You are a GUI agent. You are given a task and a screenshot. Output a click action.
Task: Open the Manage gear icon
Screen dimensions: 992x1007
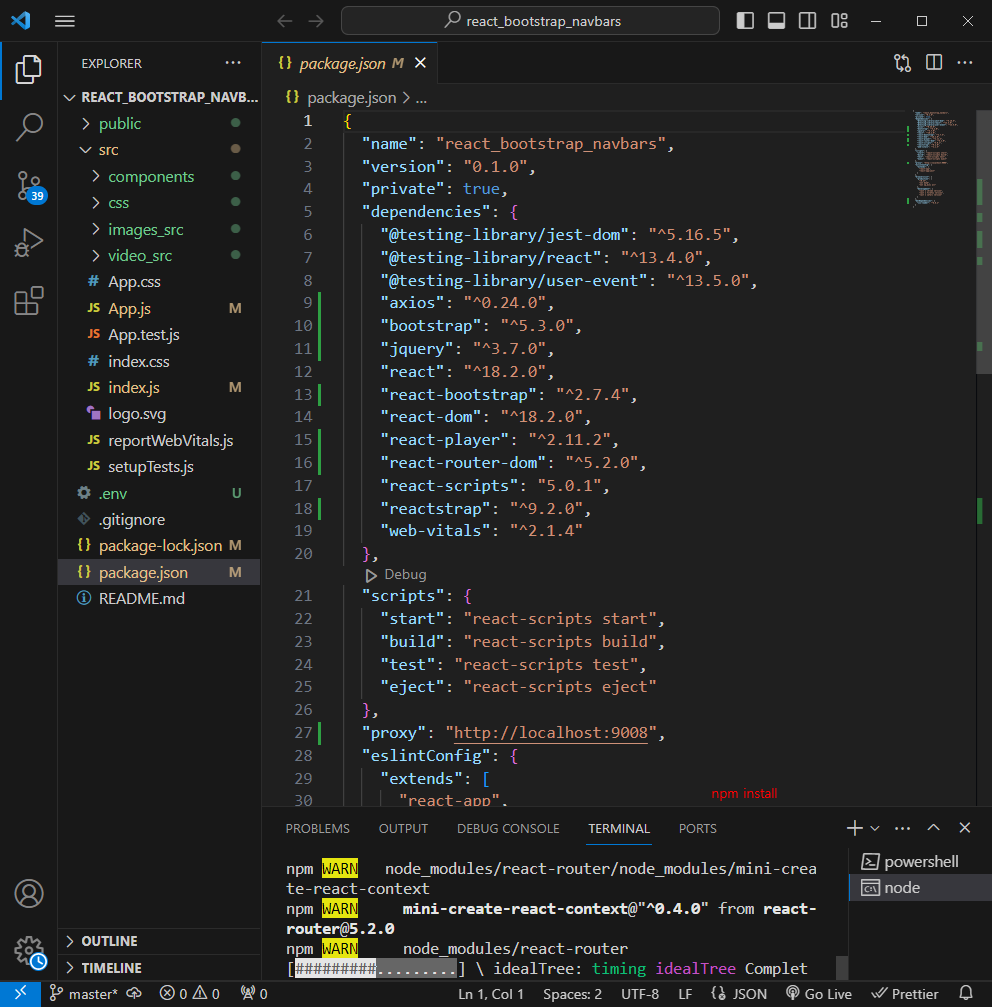click(30, 951)
